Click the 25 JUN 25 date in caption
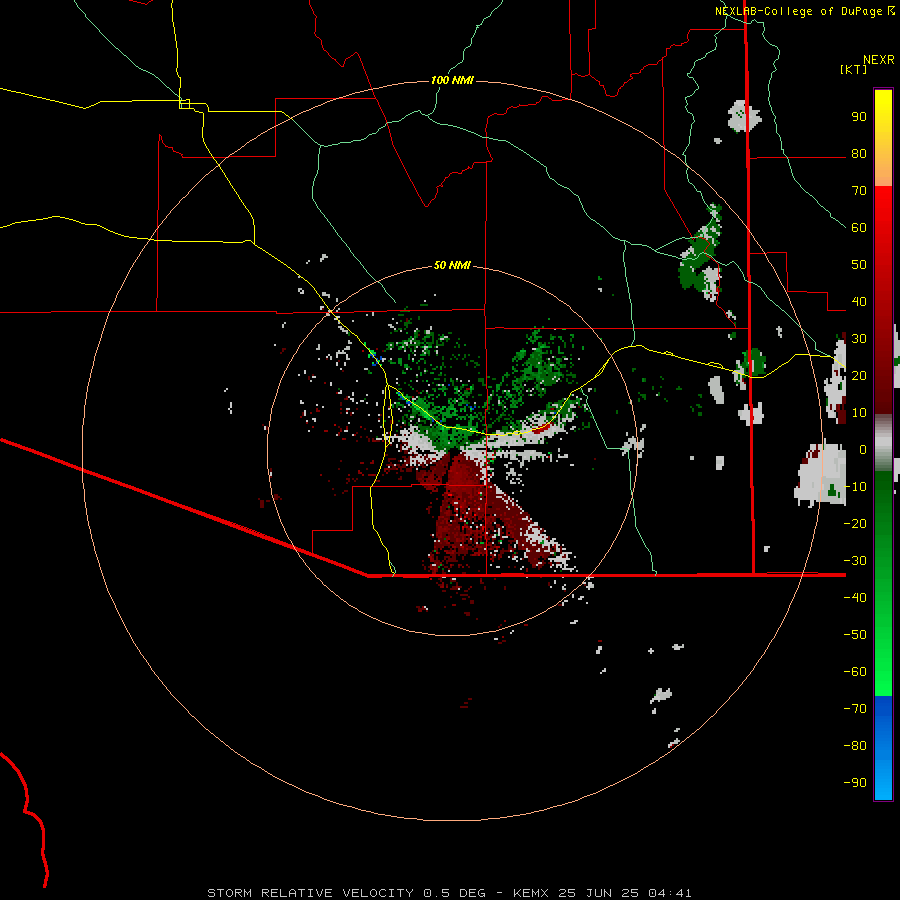Image resolution: width=900 pixels, height=900 pixels. [598, 893]
